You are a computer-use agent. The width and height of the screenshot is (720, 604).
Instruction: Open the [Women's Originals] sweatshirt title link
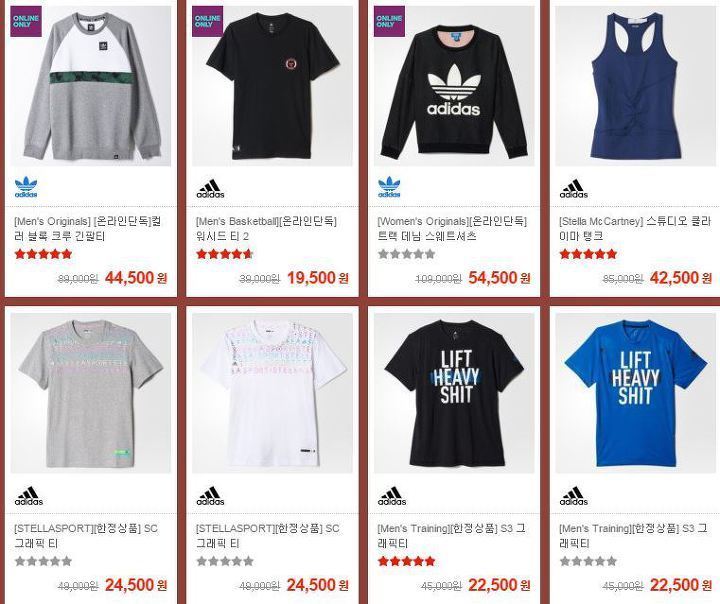(452, 229)
